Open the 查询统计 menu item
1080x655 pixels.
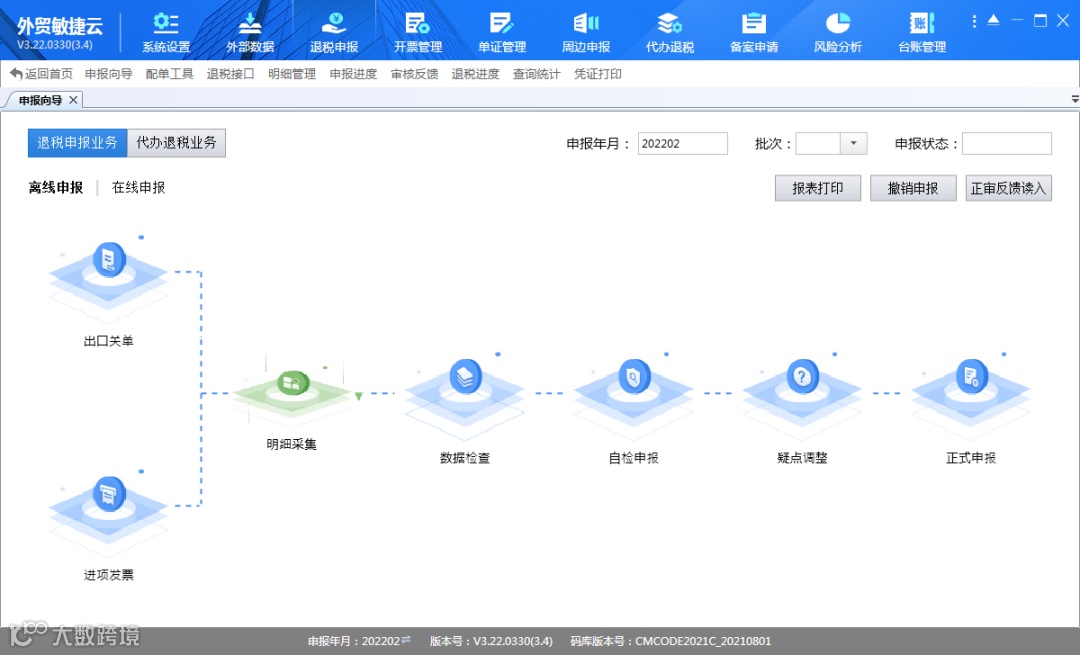[537, 74]
